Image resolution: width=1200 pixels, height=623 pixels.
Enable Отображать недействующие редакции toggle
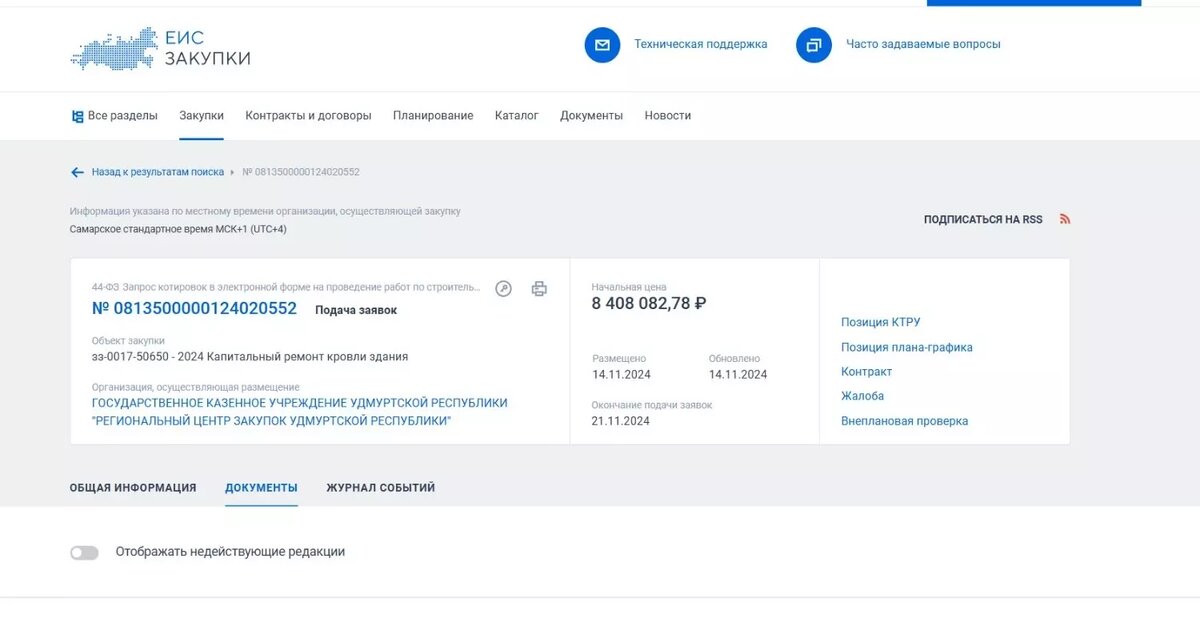point(84,551)
